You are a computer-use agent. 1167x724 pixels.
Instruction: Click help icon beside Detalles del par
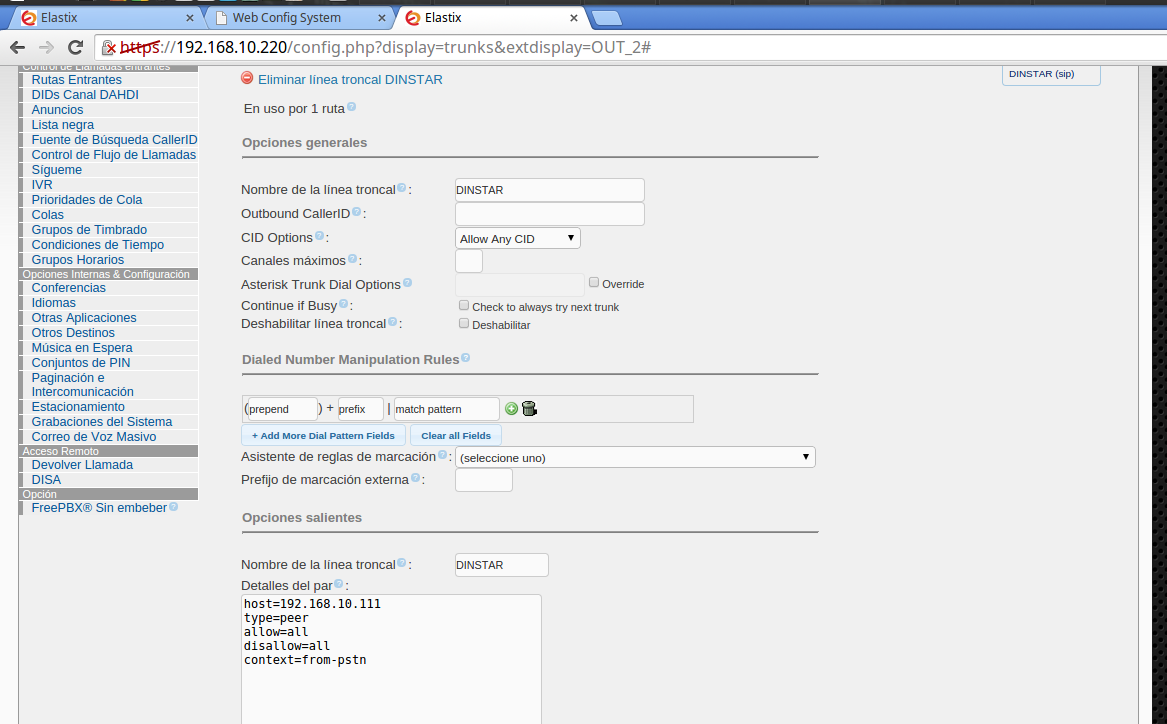(x=338, y=584)
